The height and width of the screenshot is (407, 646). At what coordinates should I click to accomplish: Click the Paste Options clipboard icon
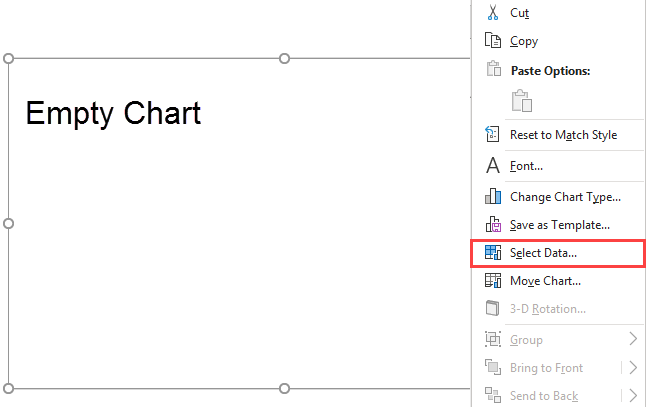[521, 100]
